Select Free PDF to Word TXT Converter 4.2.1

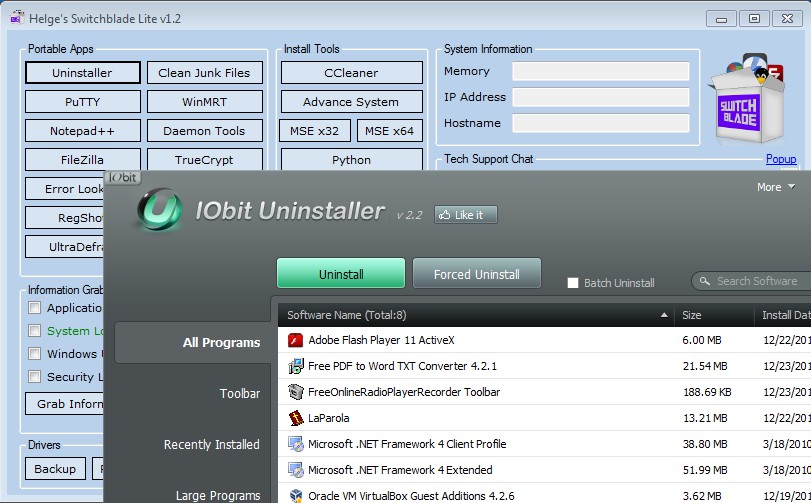[x=544, y=366]
